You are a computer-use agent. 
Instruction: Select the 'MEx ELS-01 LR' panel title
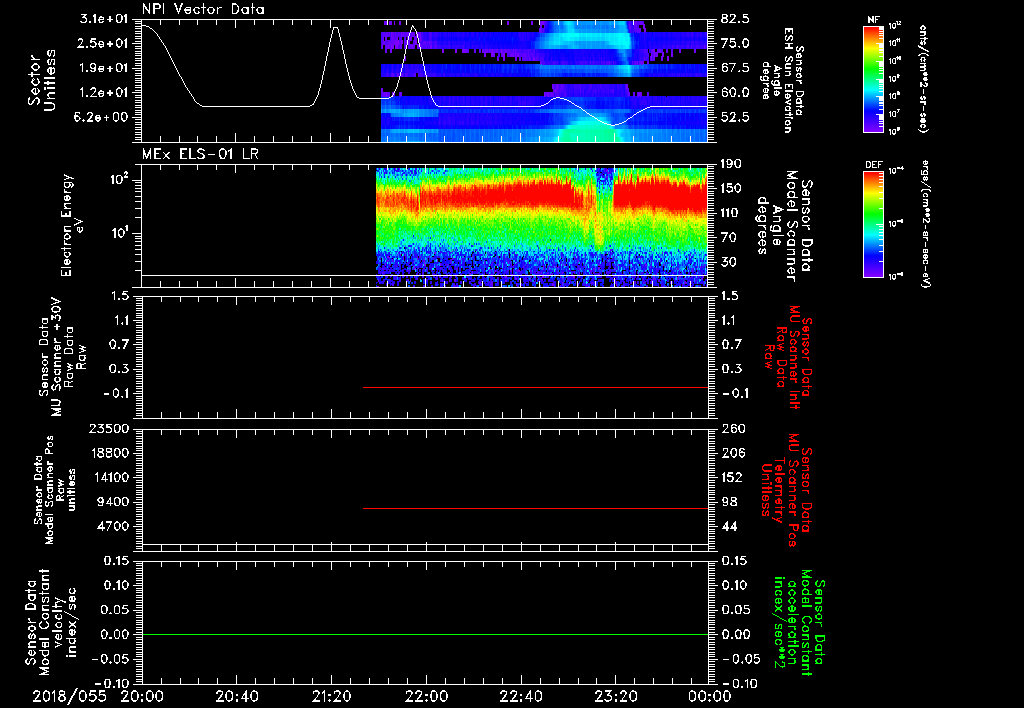tap(200, 154)
